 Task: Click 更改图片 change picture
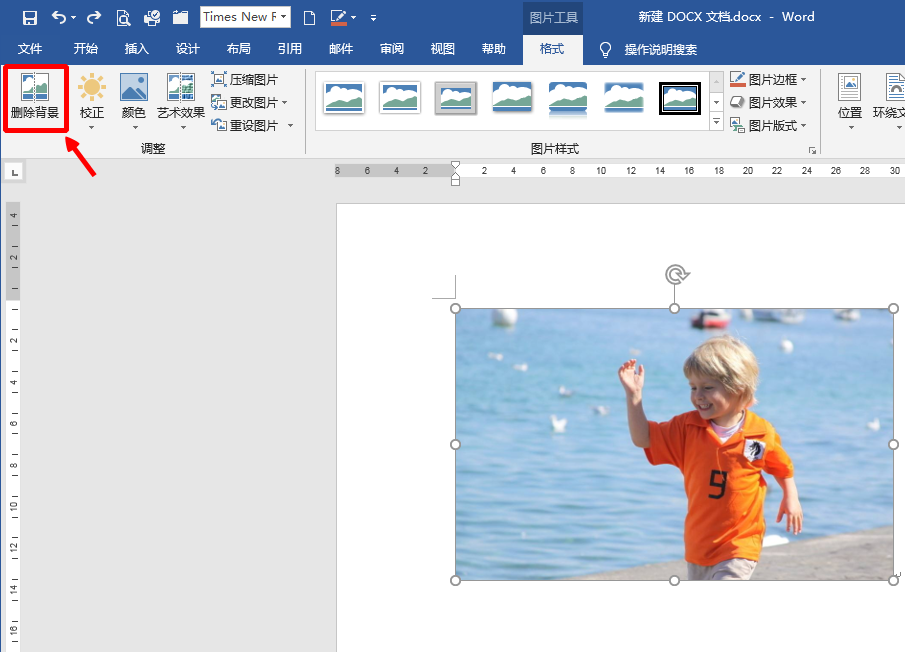click(x=245, y=103)
